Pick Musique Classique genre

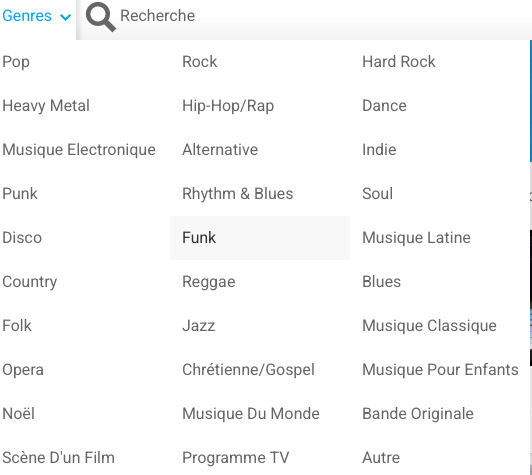tap(429, 326)
